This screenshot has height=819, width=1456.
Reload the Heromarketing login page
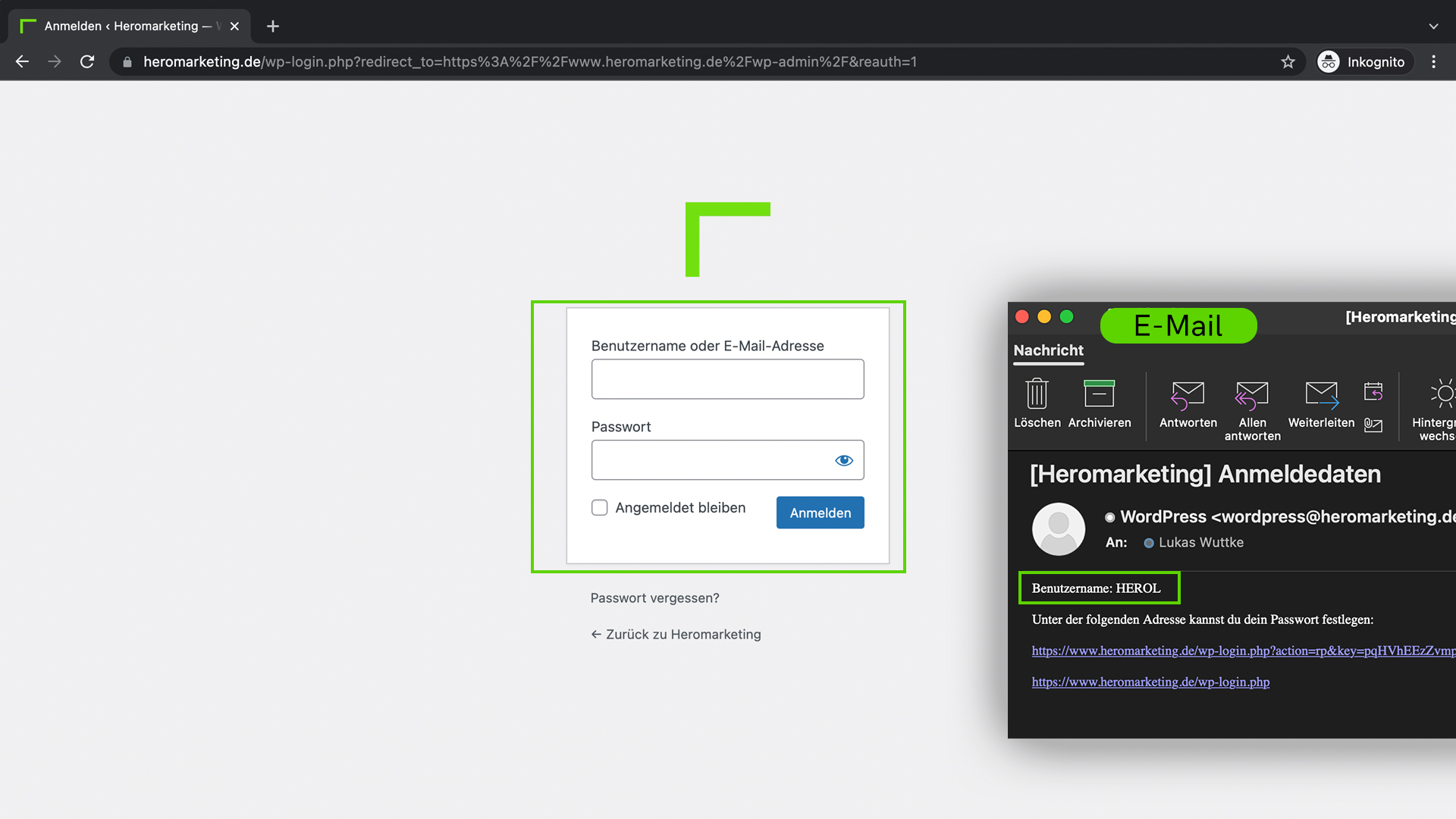tap(87, 62)
